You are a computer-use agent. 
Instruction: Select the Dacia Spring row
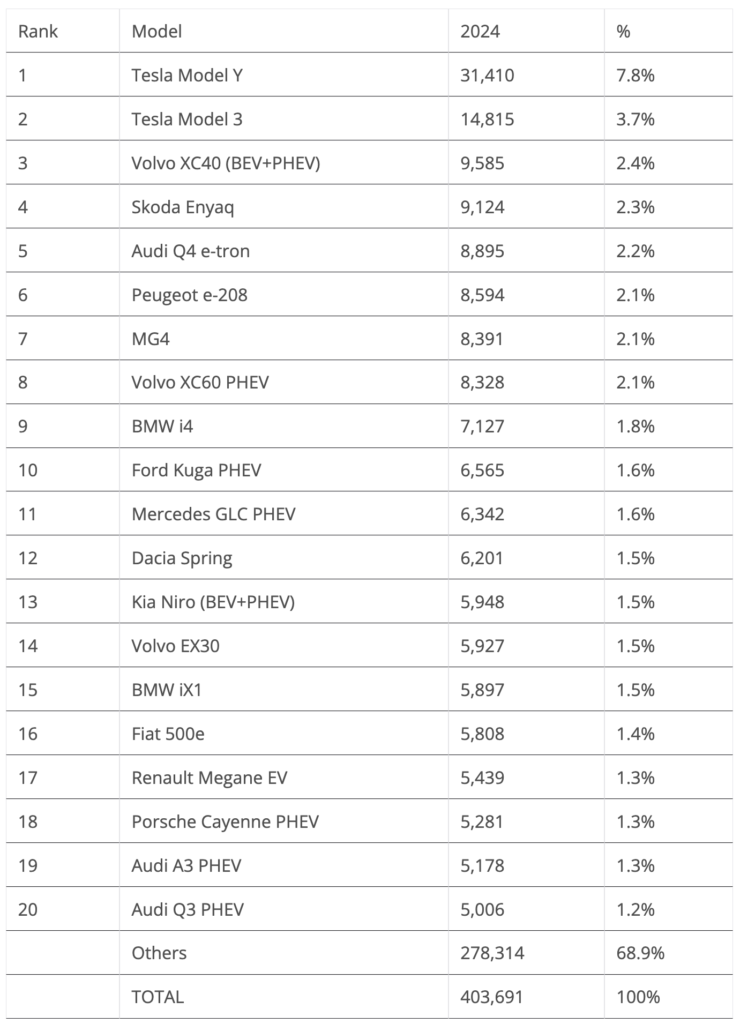pos(370,558)
